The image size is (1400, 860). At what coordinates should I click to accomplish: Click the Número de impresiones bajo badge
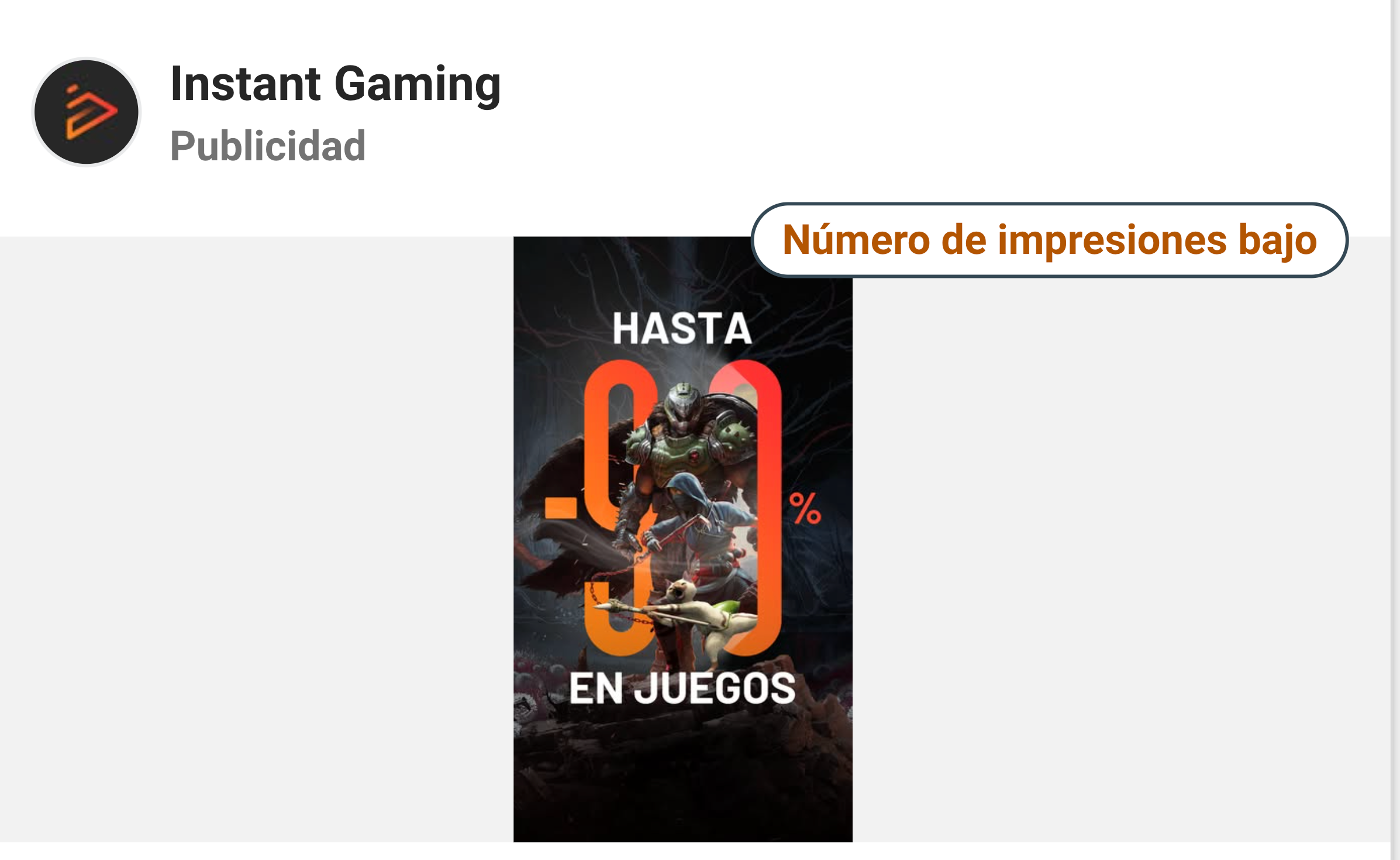click(1050, 240)
